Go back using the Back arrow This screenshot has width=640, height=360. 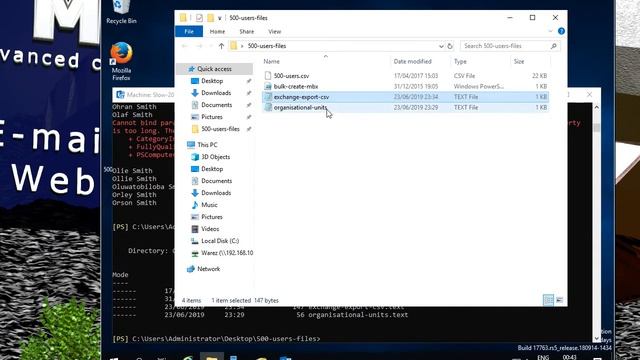(x=185, y=46)
